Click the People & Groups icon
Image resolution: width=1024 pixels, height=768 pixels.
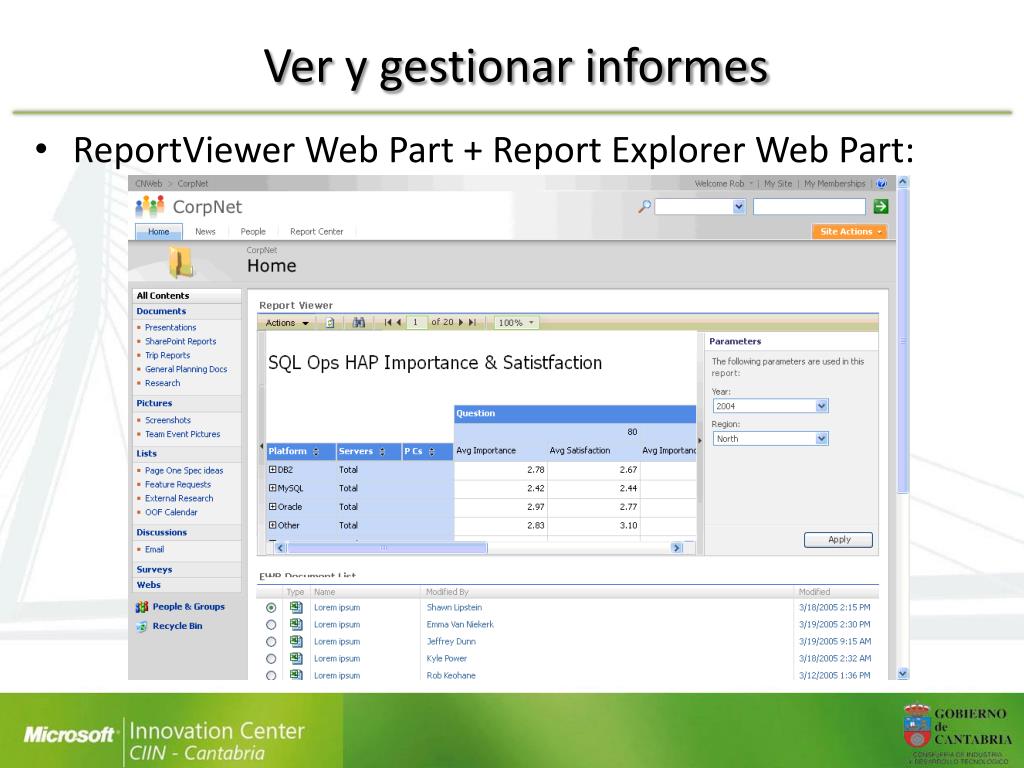pos(142,607)
